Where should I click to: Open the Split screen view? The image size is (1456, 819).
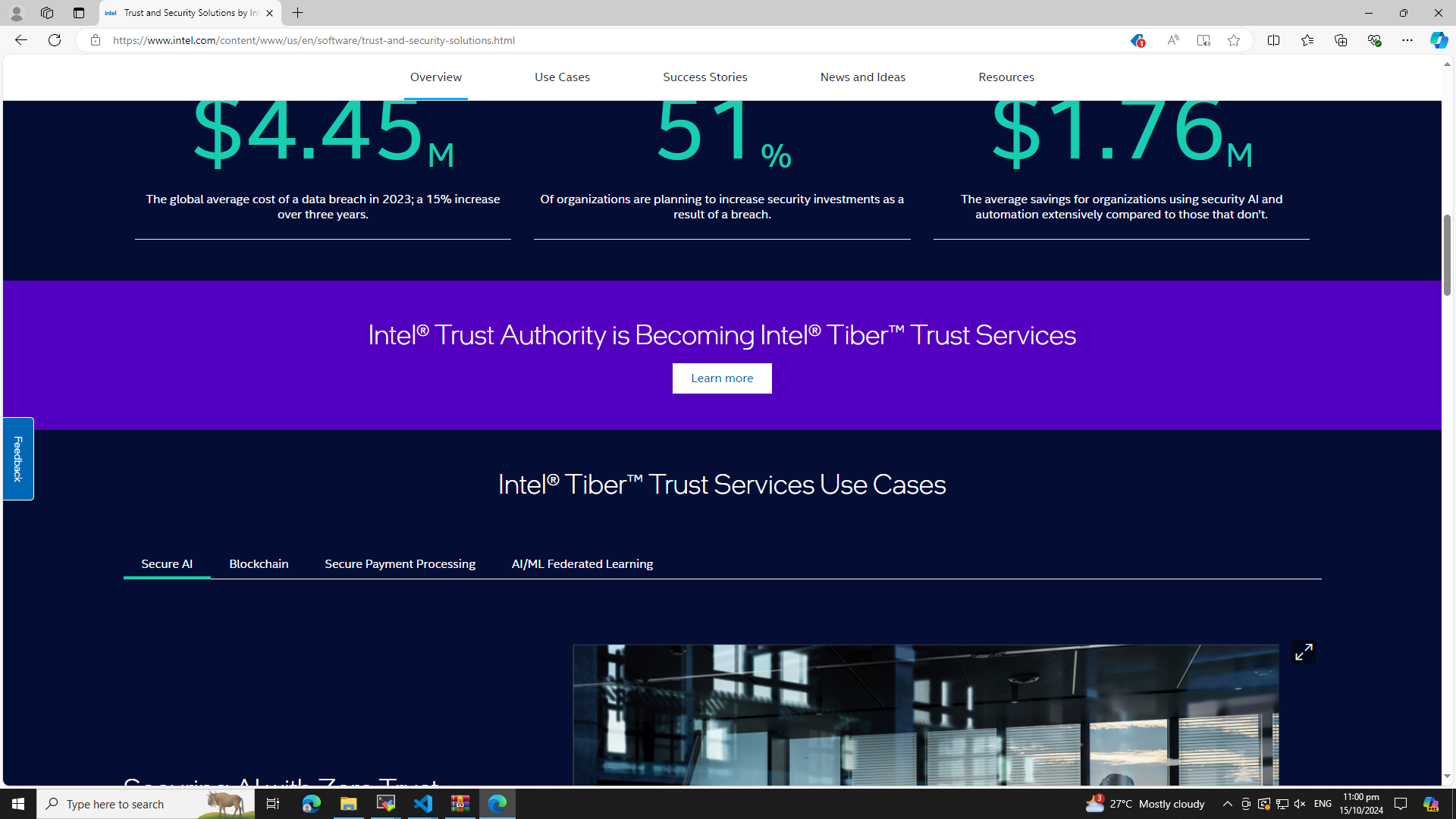click(1273, 40)
